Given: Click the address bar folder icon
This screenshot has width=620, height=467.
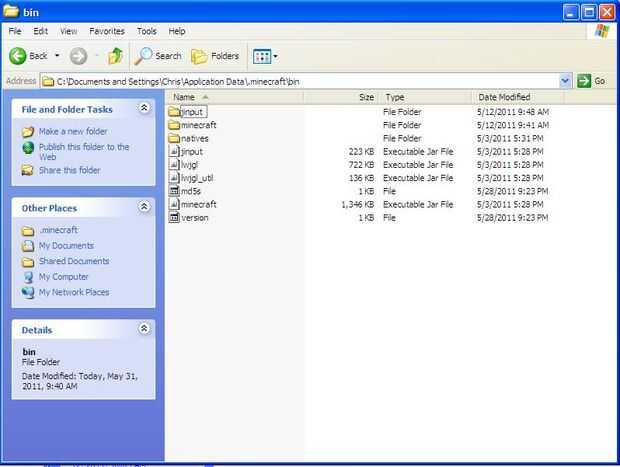Looking at the screenshot, I should pos(48,81).
